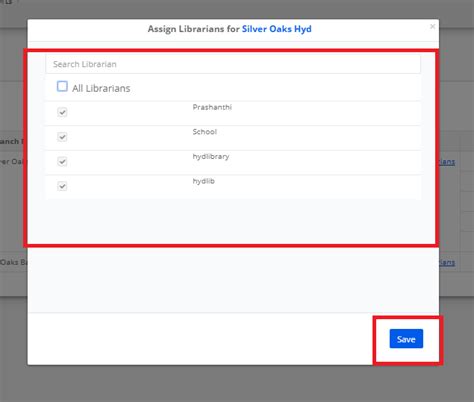474x402 pixels.
Task: Select the hydlib name text
Action: coord(203,181)
